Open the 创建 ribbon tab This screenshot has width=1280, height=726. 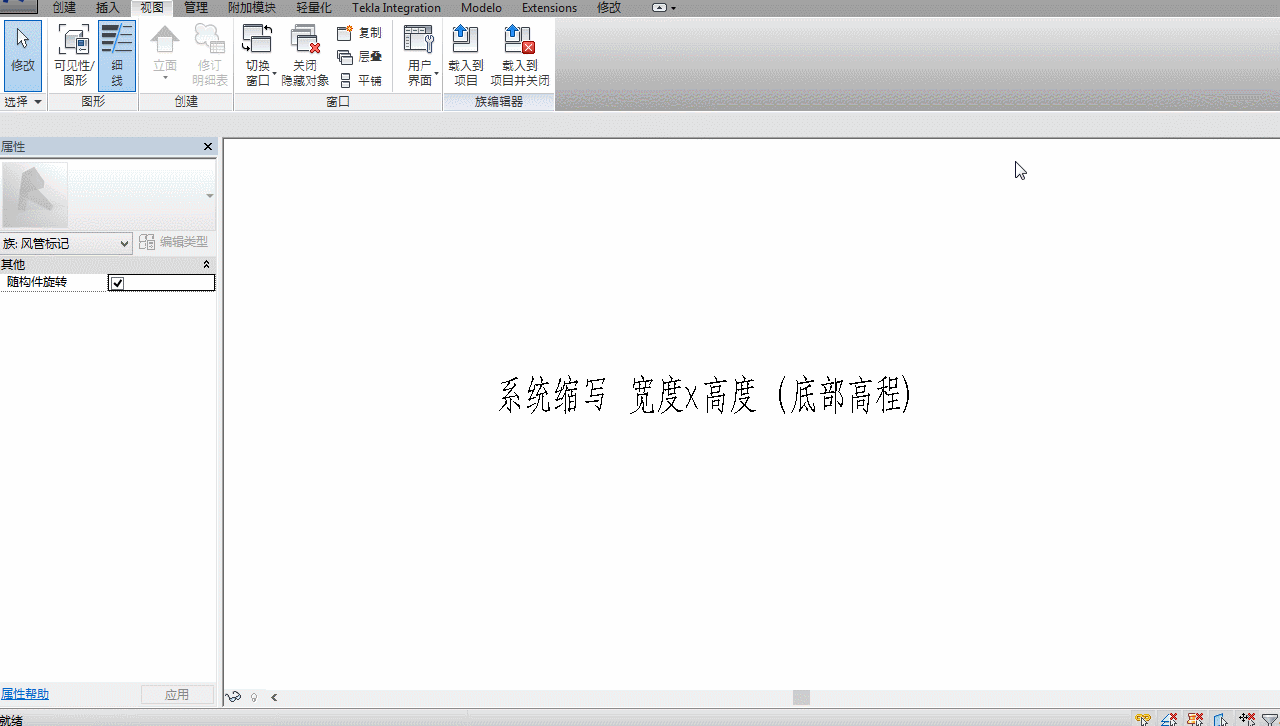click(64, 8)
